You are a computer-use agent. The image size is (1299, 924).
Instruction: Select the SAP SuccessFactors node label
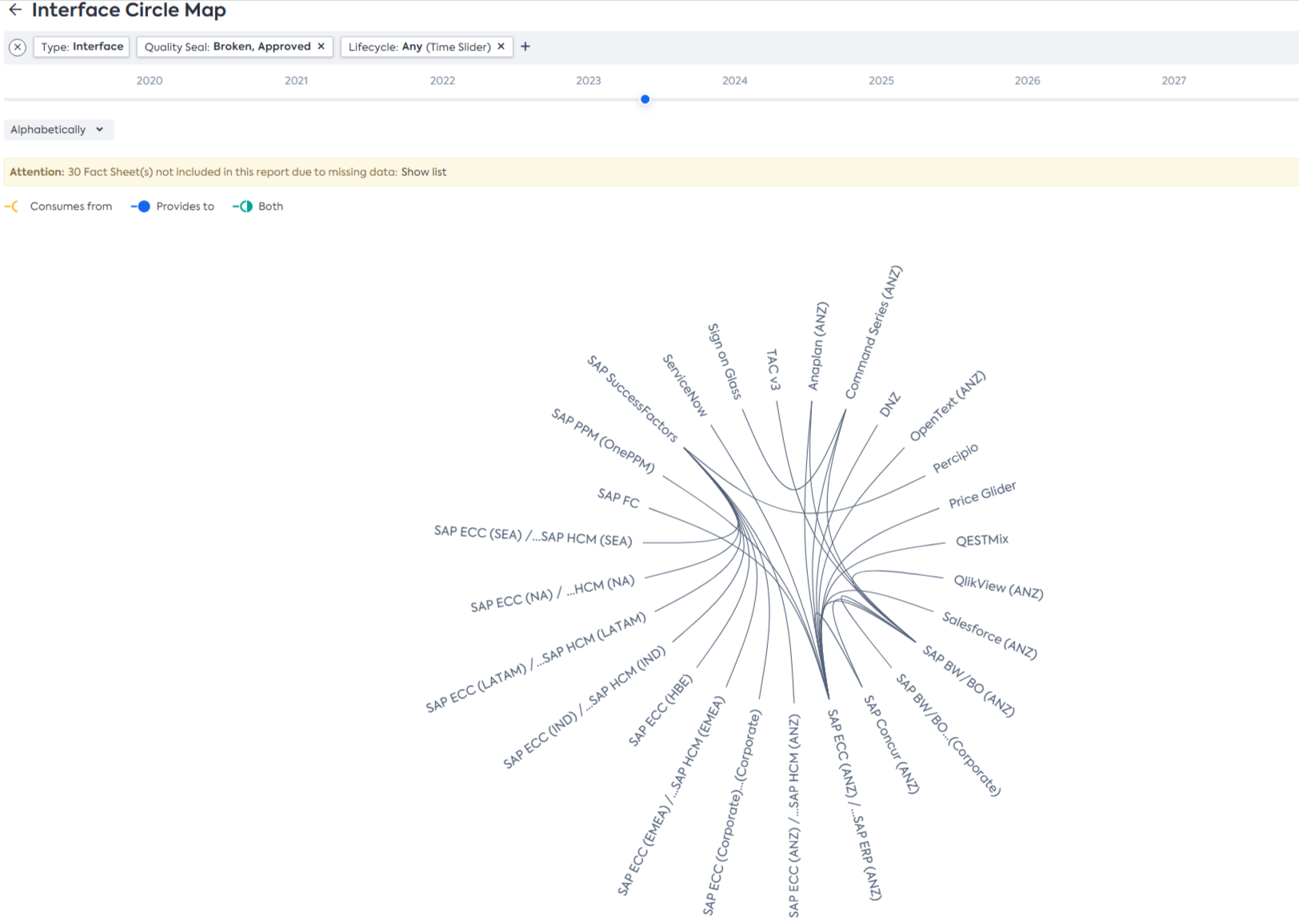pyautogui.click(x=633, y=398)
